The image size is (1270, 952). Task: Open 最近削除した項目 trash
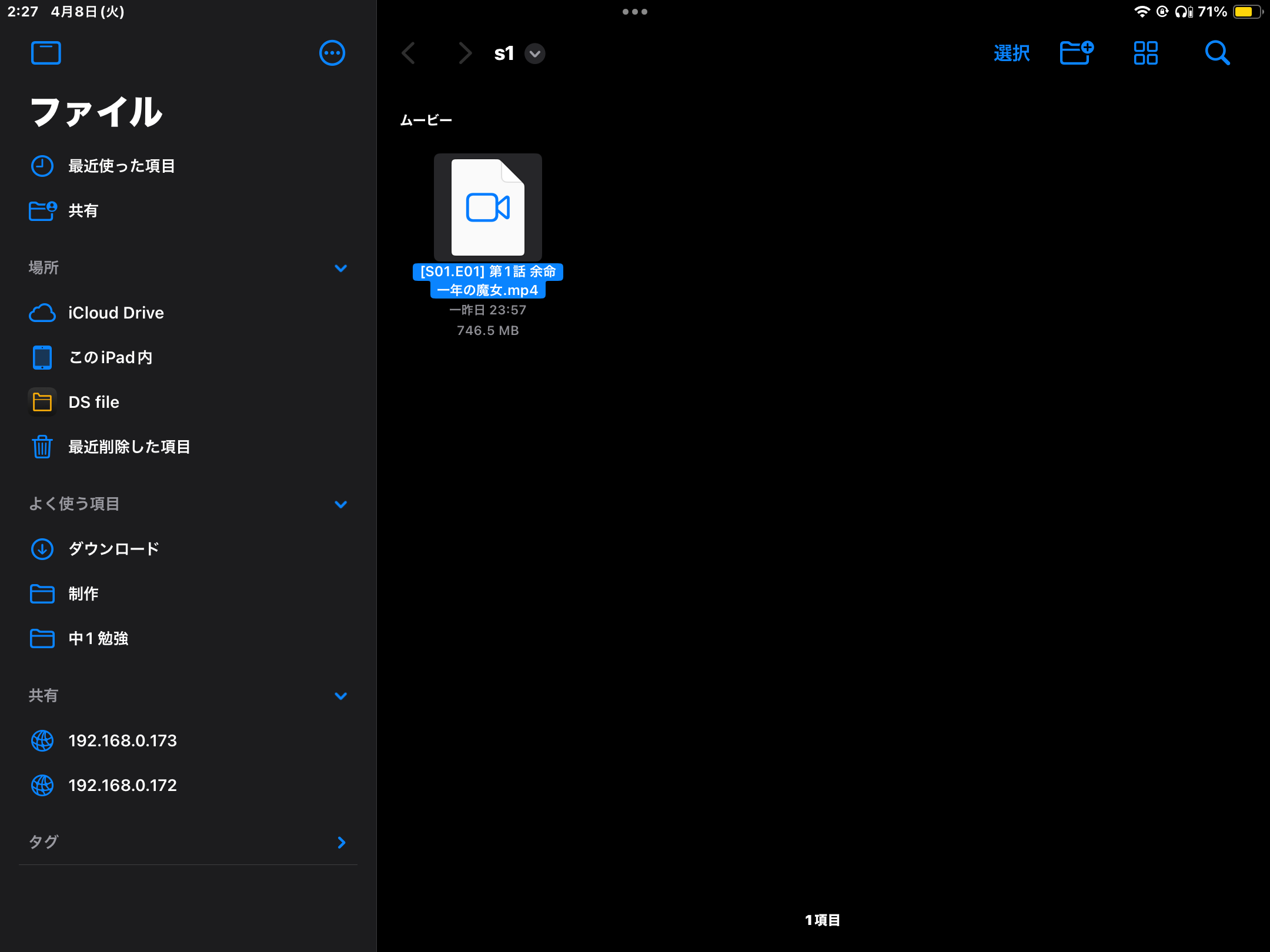coord(129,447)
